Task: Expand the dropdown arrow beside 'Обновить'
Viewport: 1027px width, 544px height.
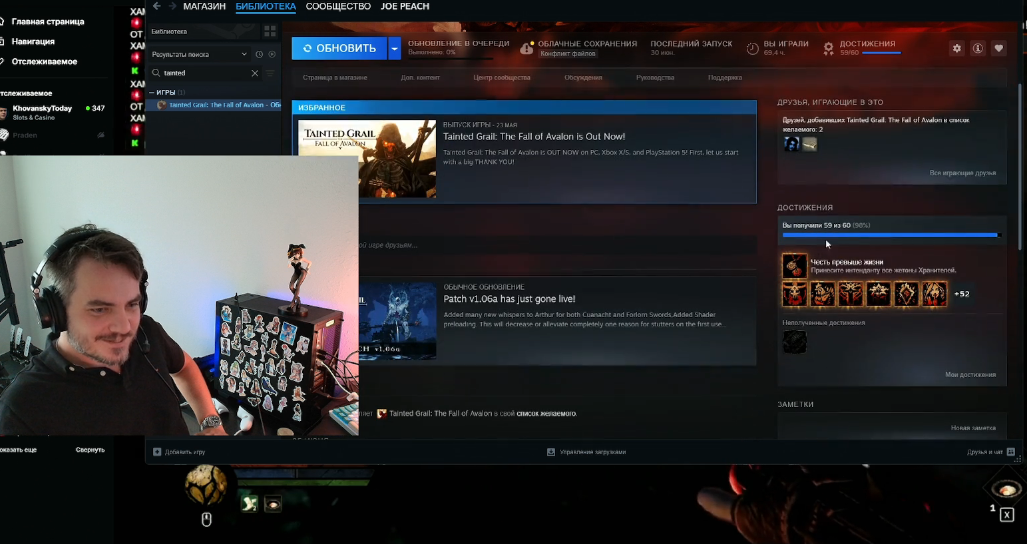Action: pos(394,48)
